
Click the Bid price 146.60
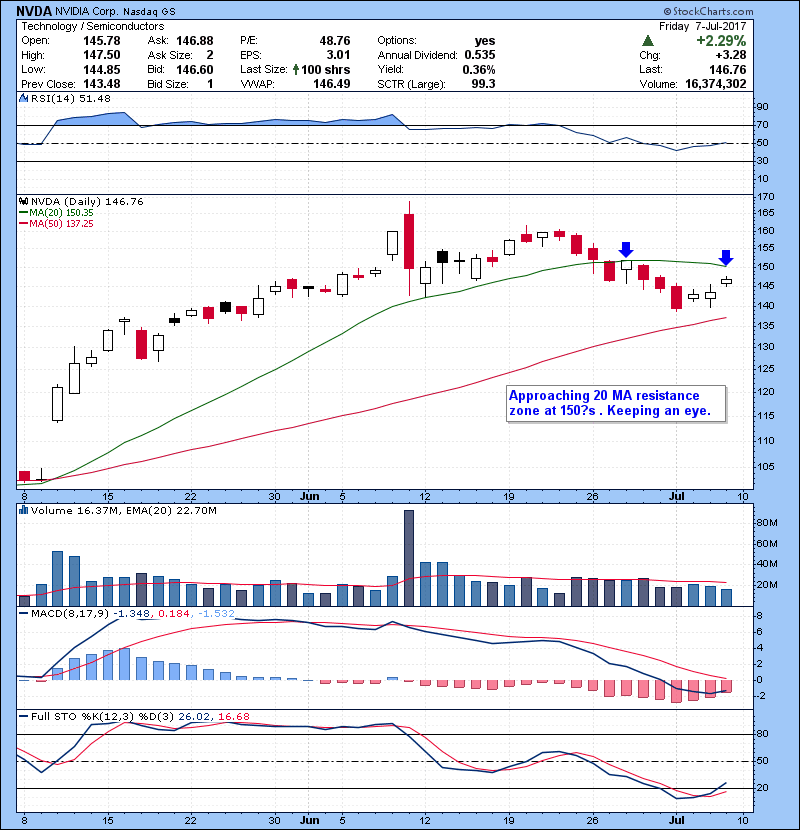click(x=195, y=69)
